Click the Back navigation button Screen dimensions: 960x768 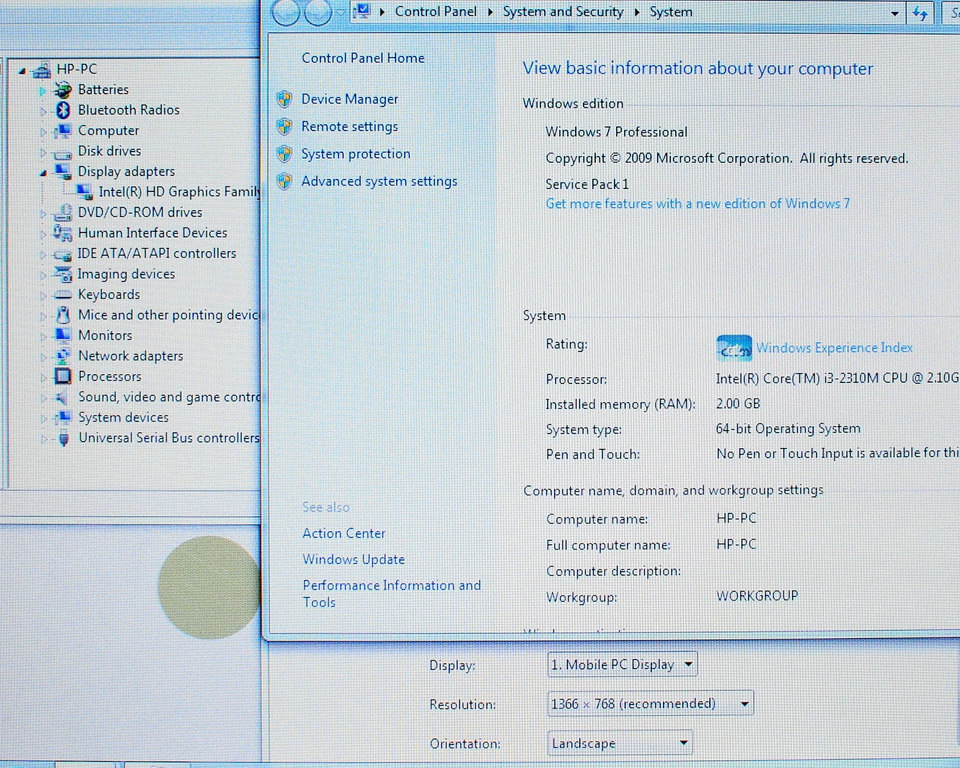(x=285, y=12)
